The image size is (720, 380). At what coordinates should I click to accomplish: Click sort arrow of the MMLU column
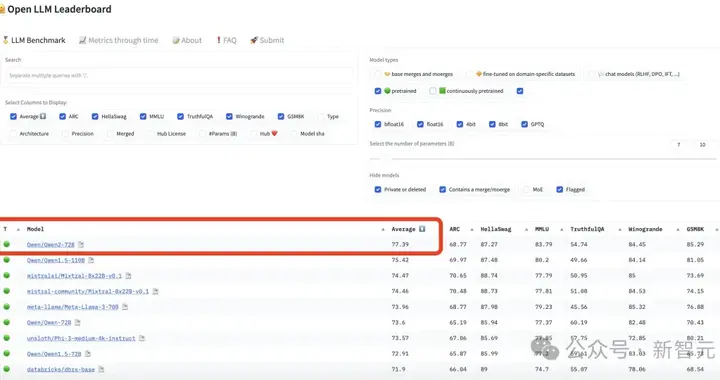click(561, 229)
